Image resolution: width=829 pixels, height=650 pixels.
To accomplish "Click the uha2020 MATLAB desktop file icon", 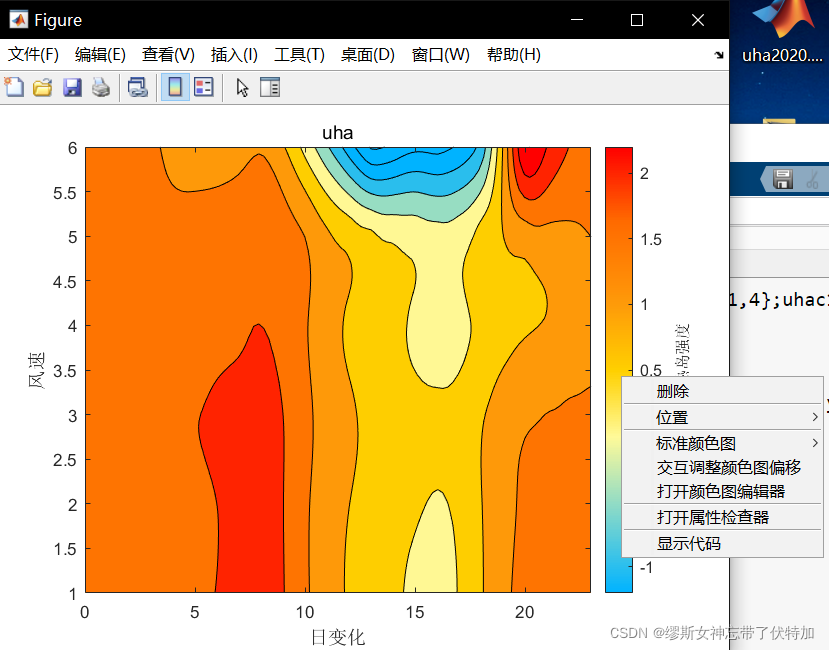I will point(779,30).
